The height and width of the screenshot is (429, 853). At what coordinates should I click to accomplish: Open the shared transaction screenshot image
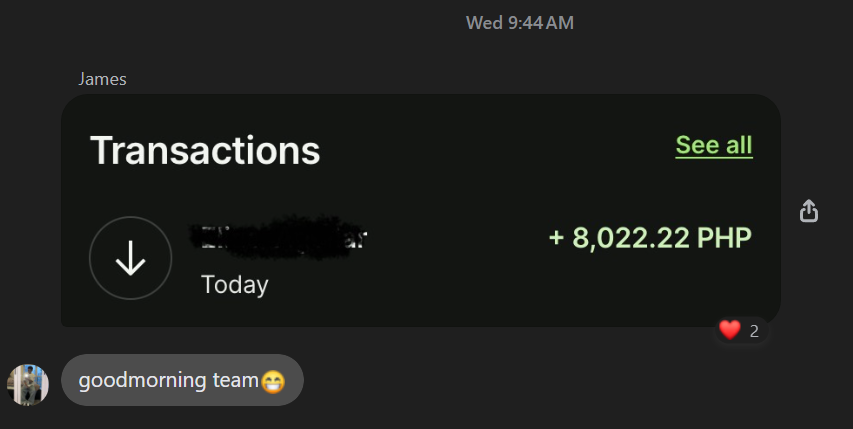click(x=421, y=210)
